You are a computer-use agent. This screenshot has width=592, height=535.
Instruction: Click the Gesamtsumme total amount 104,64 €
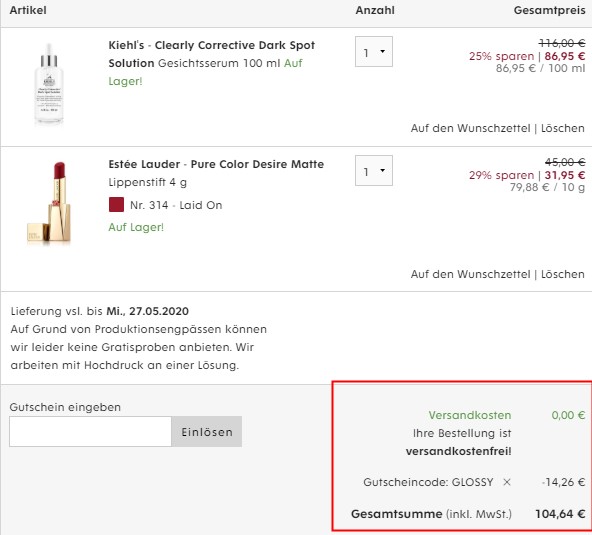coord(560,514)
